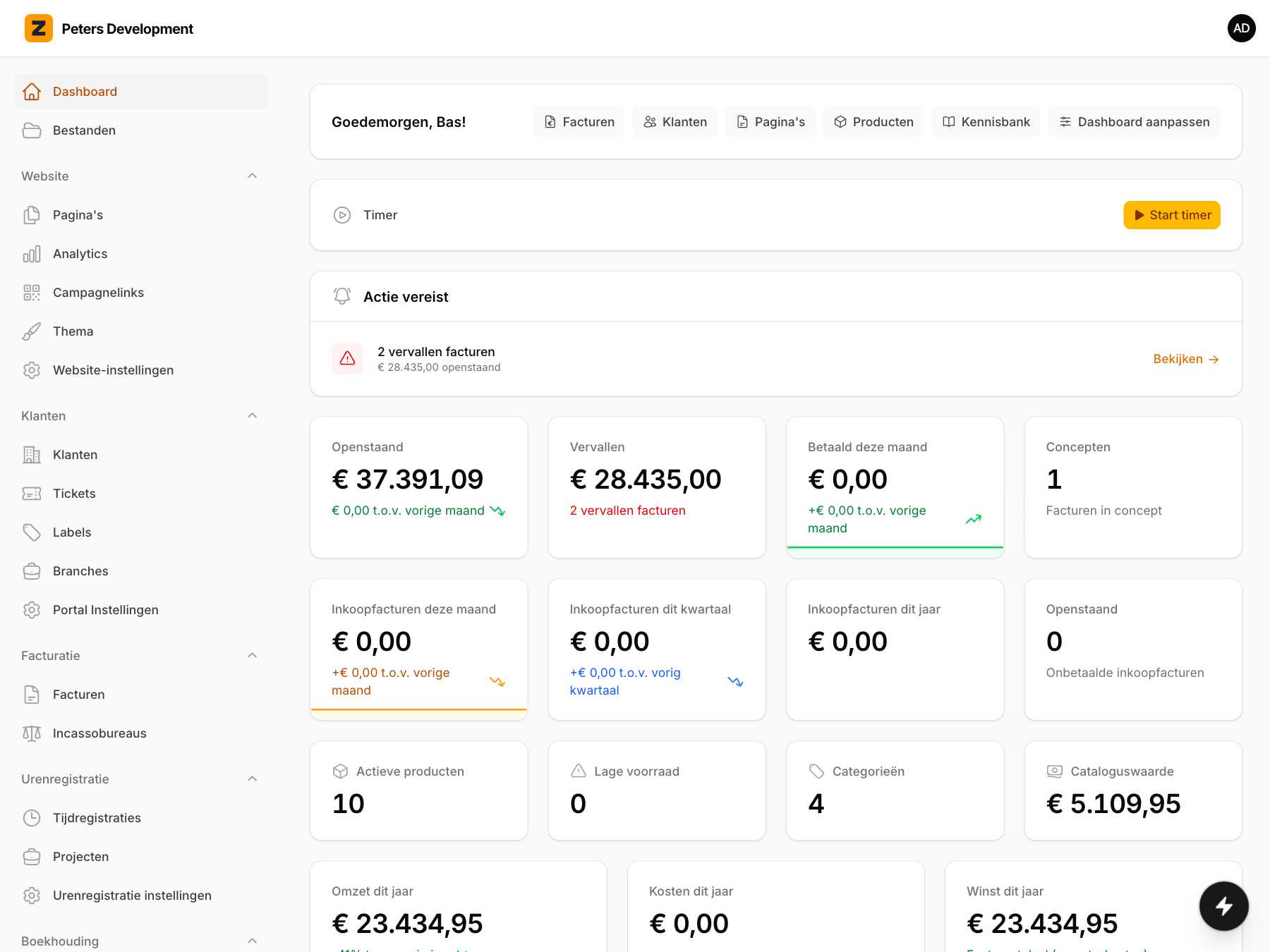Viewport: 1270px width, 952px height.
Task: Click the '€ 28.435,00 openstaand' subtext
Action: 439,367
